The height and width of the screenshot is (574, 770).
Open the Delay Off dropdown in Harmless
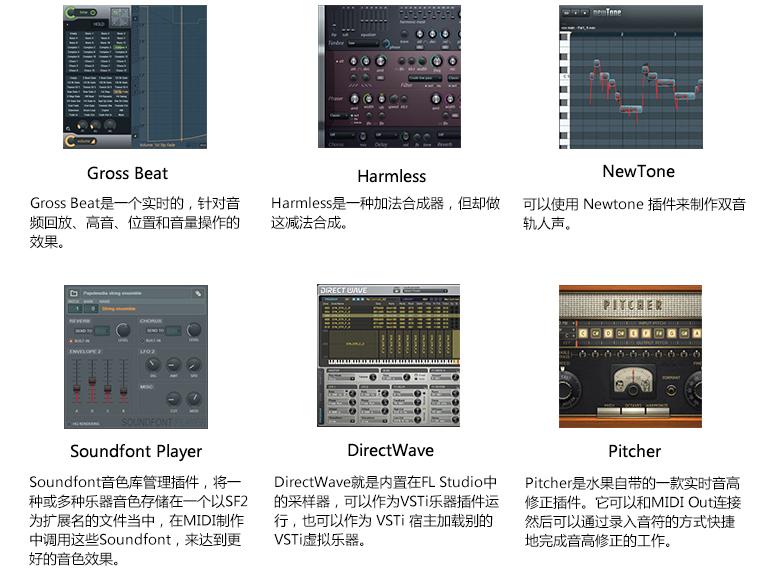tap(386, 135)
